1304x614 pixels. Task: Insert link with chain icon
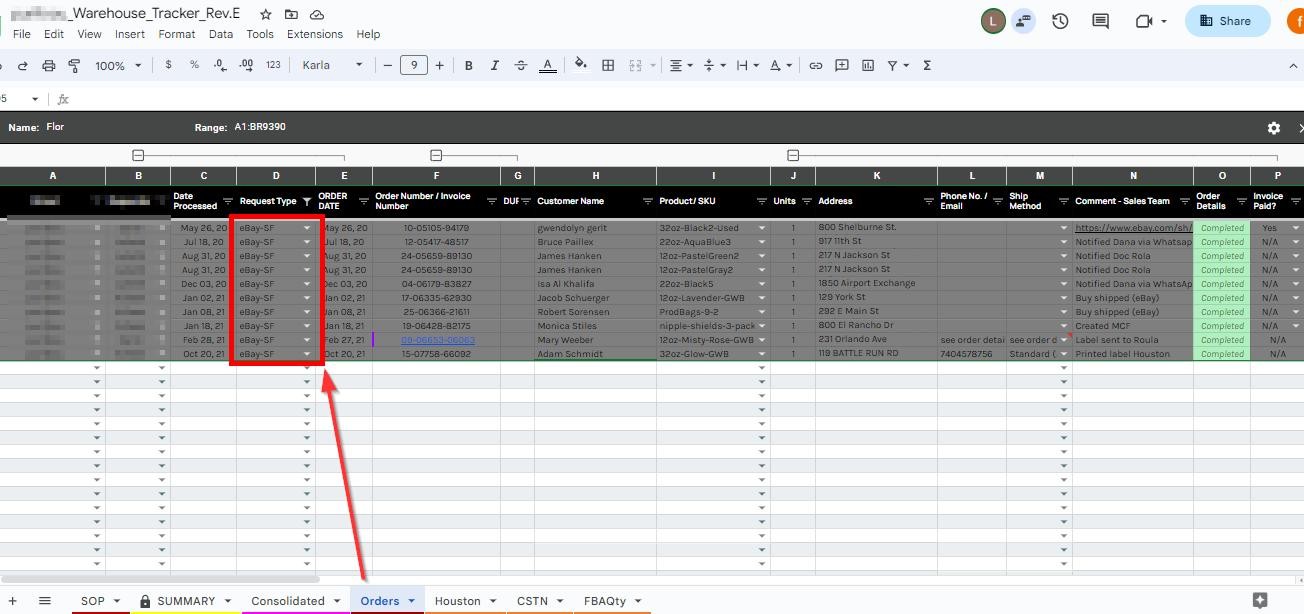[x=816, y=65]
